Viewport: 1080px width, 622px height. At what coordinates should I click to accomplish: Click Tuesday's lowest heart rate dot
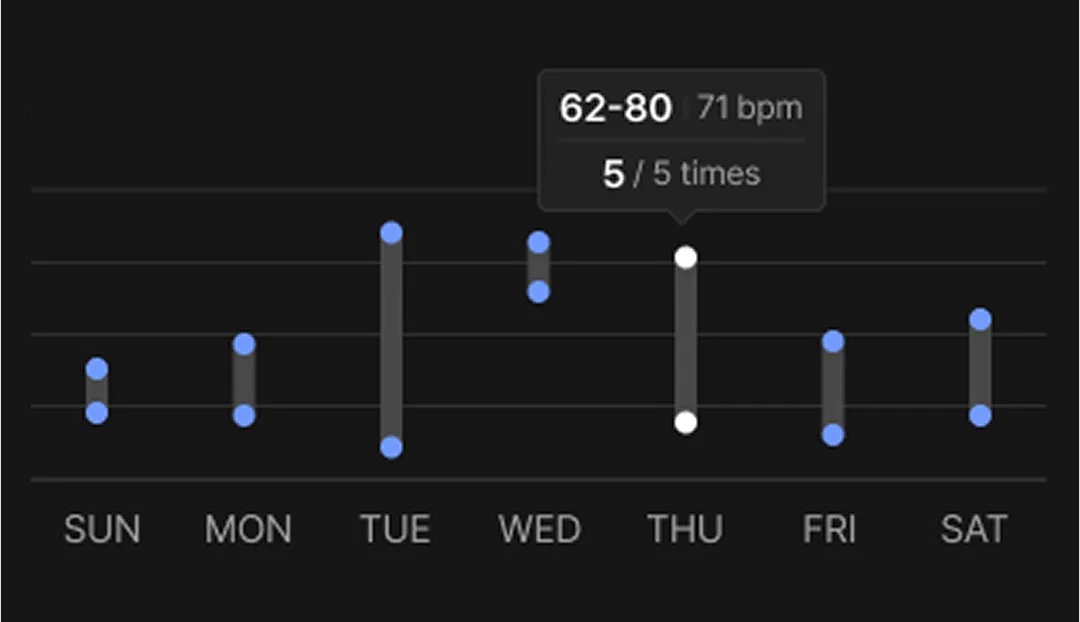391,447
